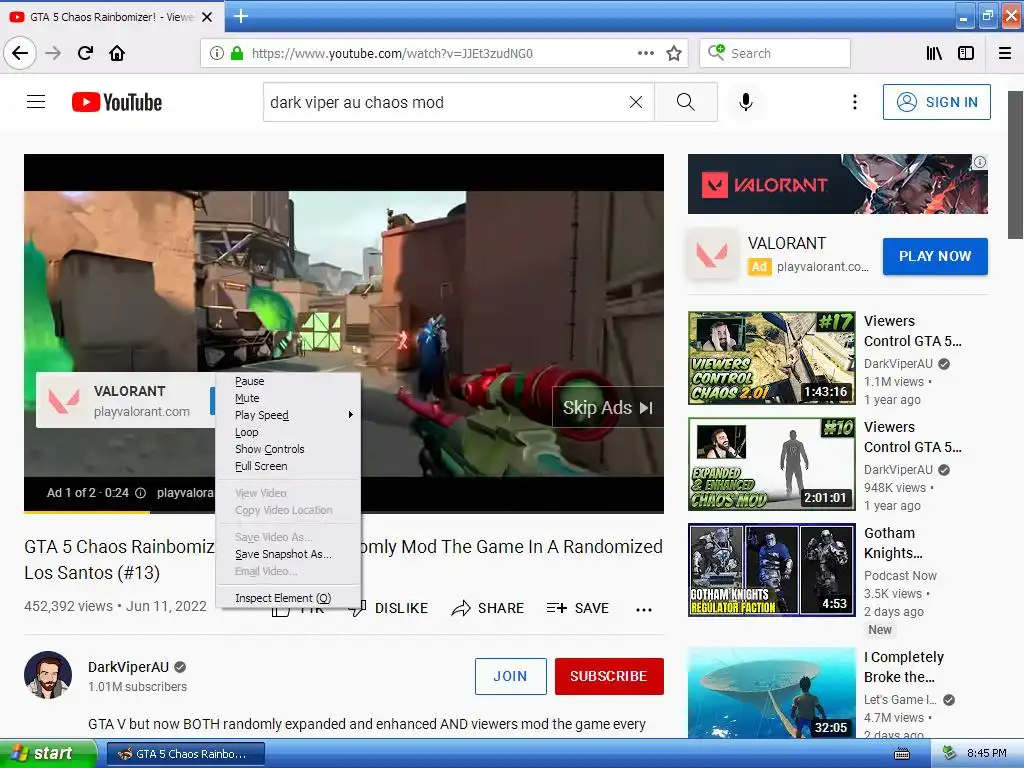The height and width of the screenshot is (768, 1024).
Task: Click the browser forward arrow
Action: tap(53, 53)
